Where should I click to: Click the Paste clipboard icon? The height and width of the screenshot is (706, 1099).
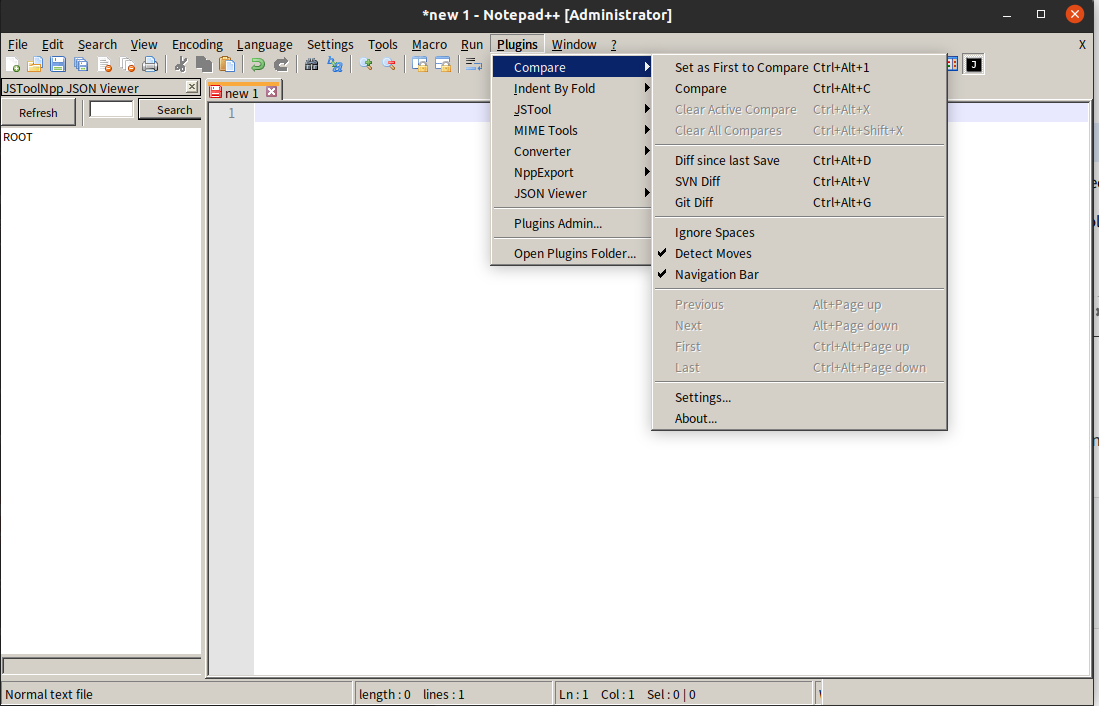pyautogui.click(x=227, y=65)
